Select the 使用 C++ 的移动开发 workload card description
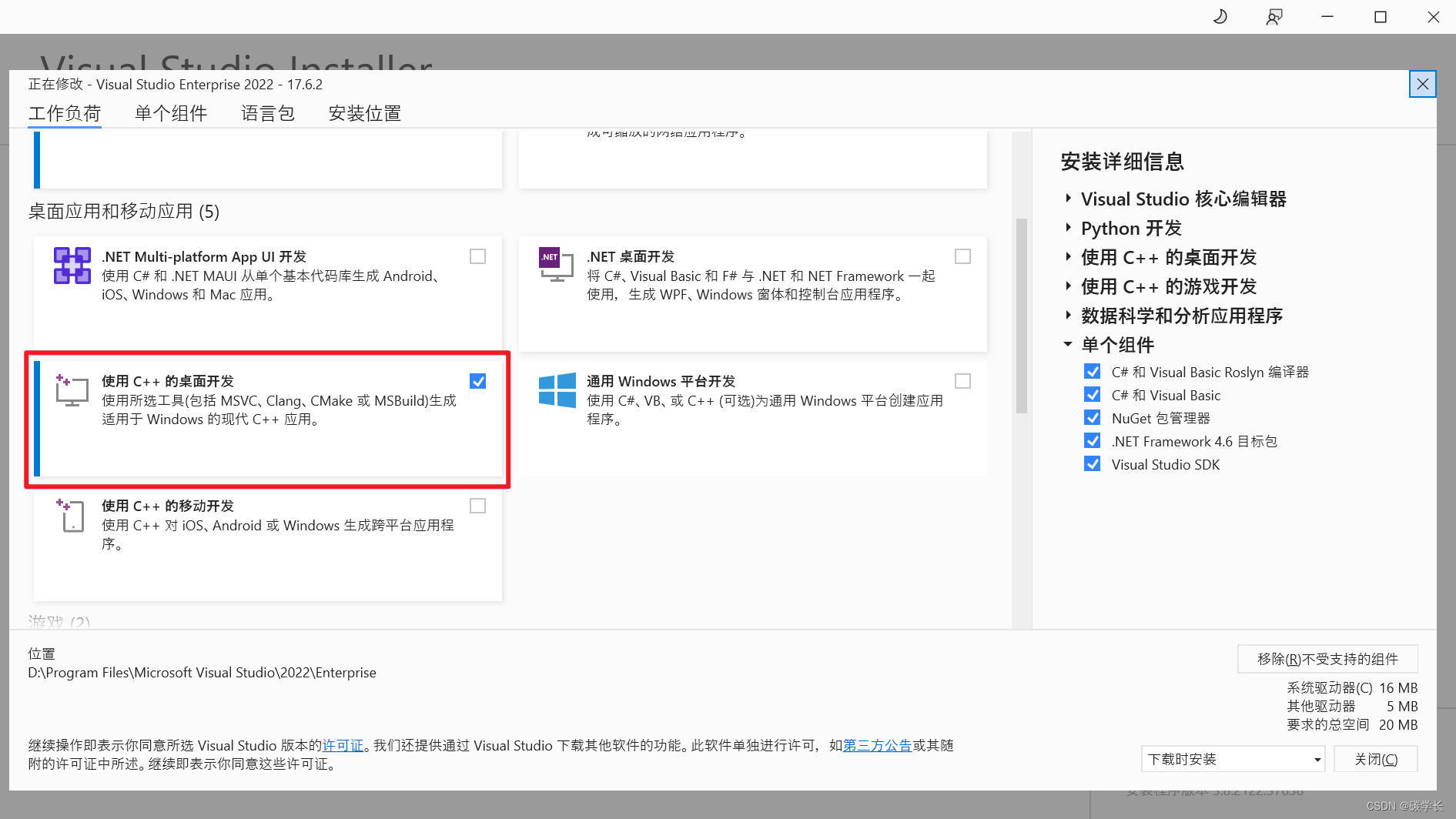This screenshot has width=1456, height=819. click(x=278, y=534)
